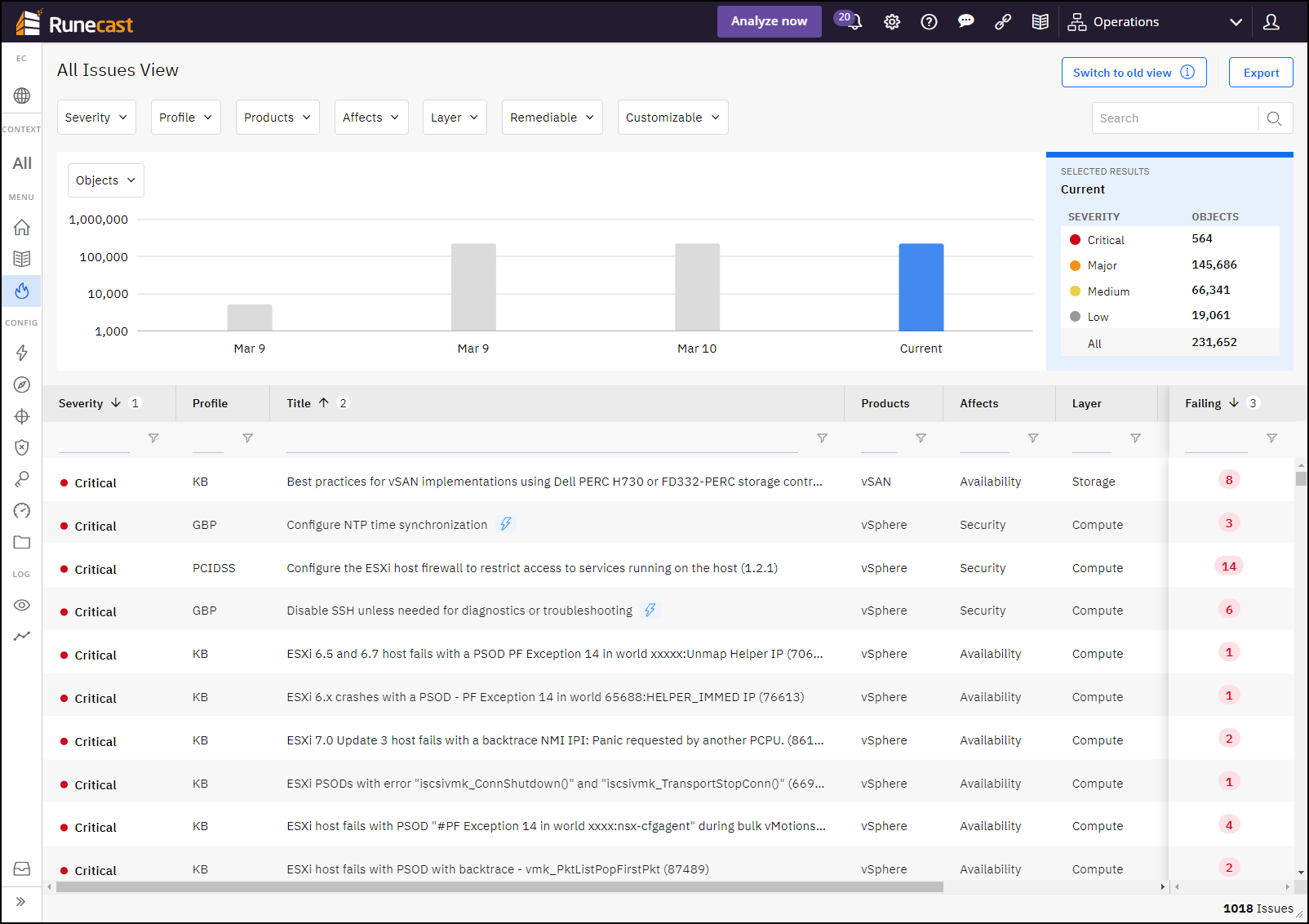Click the link/integration icon in top bar
Viewport: 1309px width, 924px height.
coord(1003,22)
